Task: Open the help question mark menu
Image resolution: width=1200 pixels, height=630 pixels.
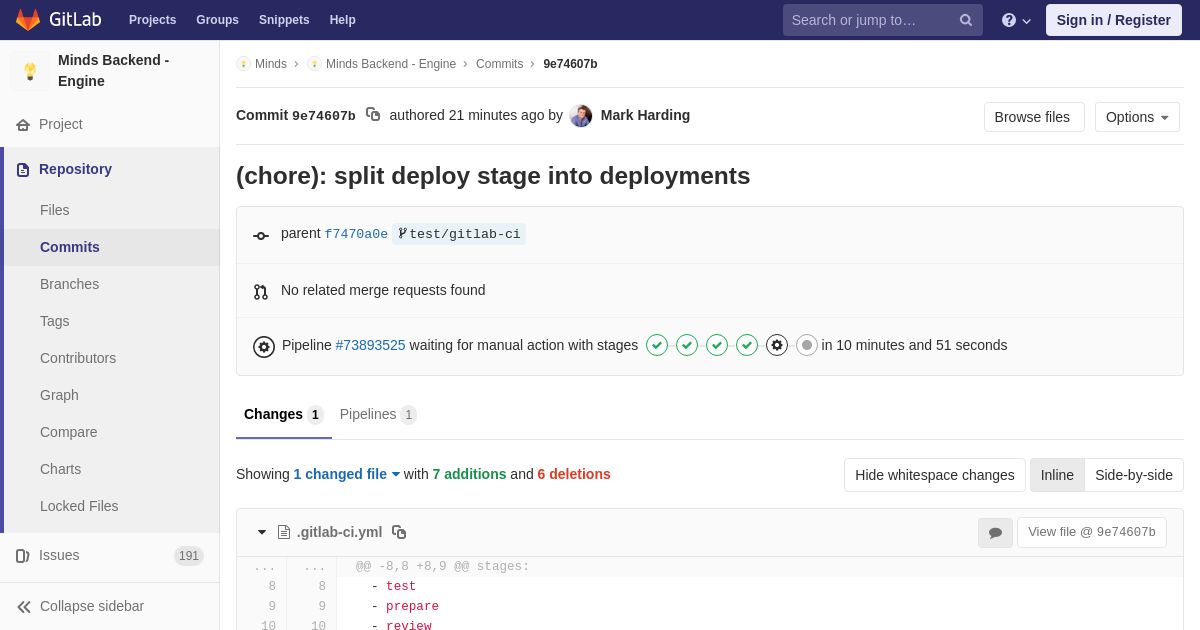Action: (x=1016, y=20)
